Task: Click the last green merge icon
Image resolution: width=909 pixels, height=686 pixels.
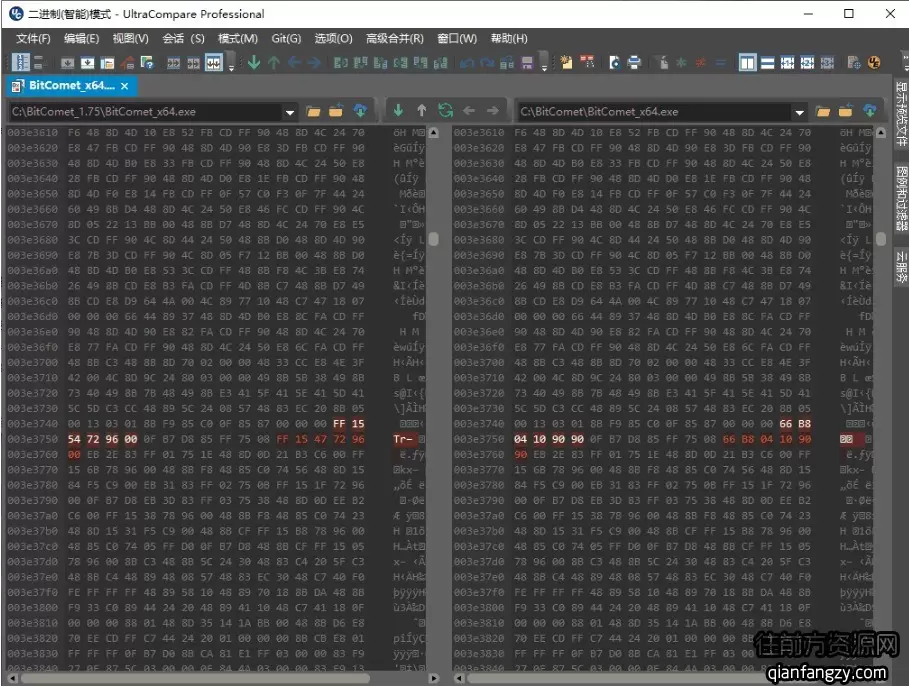Action: [x=441, y=63]
